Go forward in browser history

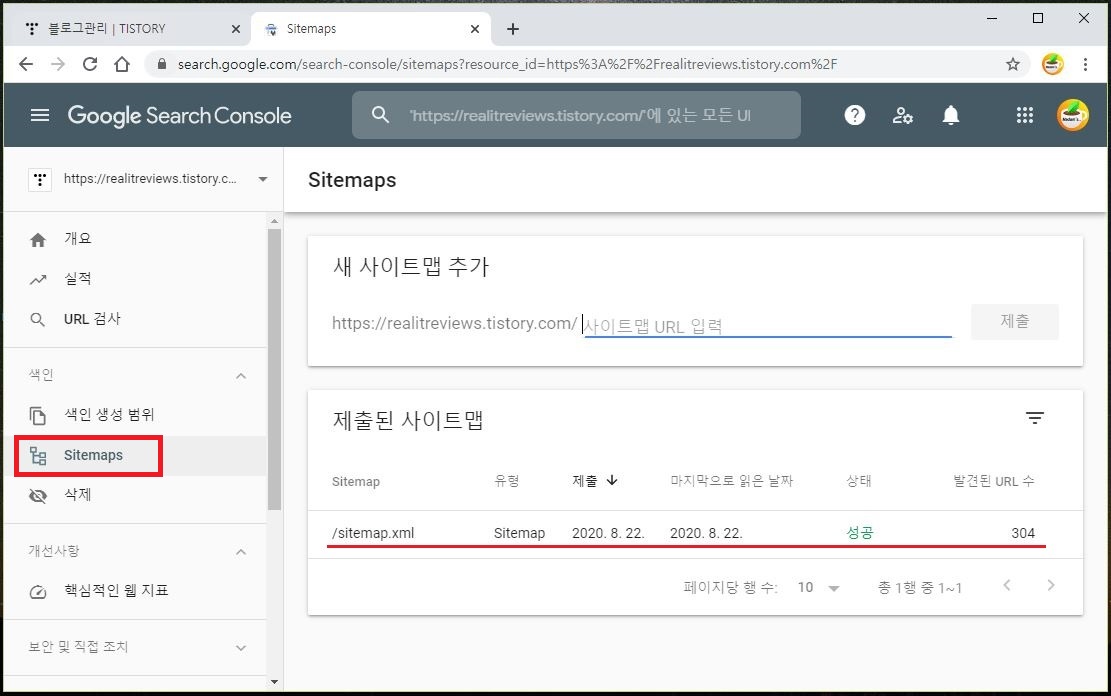click(58, 64)
